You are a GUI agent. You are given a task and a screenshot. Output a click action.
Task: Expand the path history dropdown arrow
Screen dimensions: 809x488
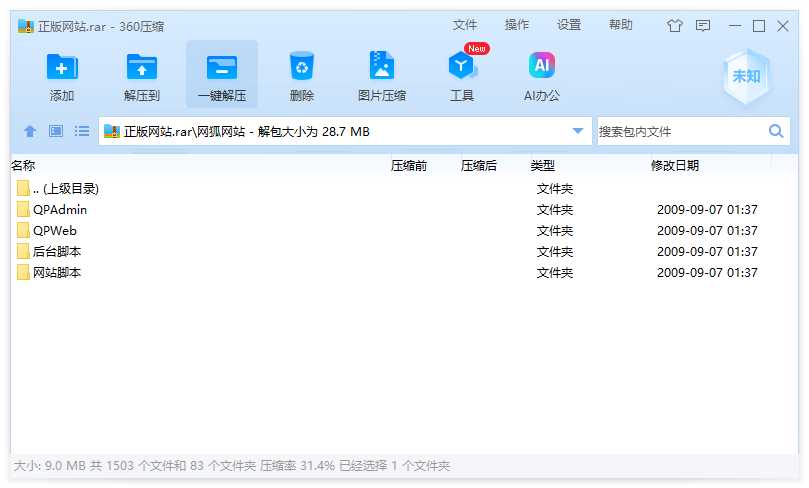click(578, 131)
